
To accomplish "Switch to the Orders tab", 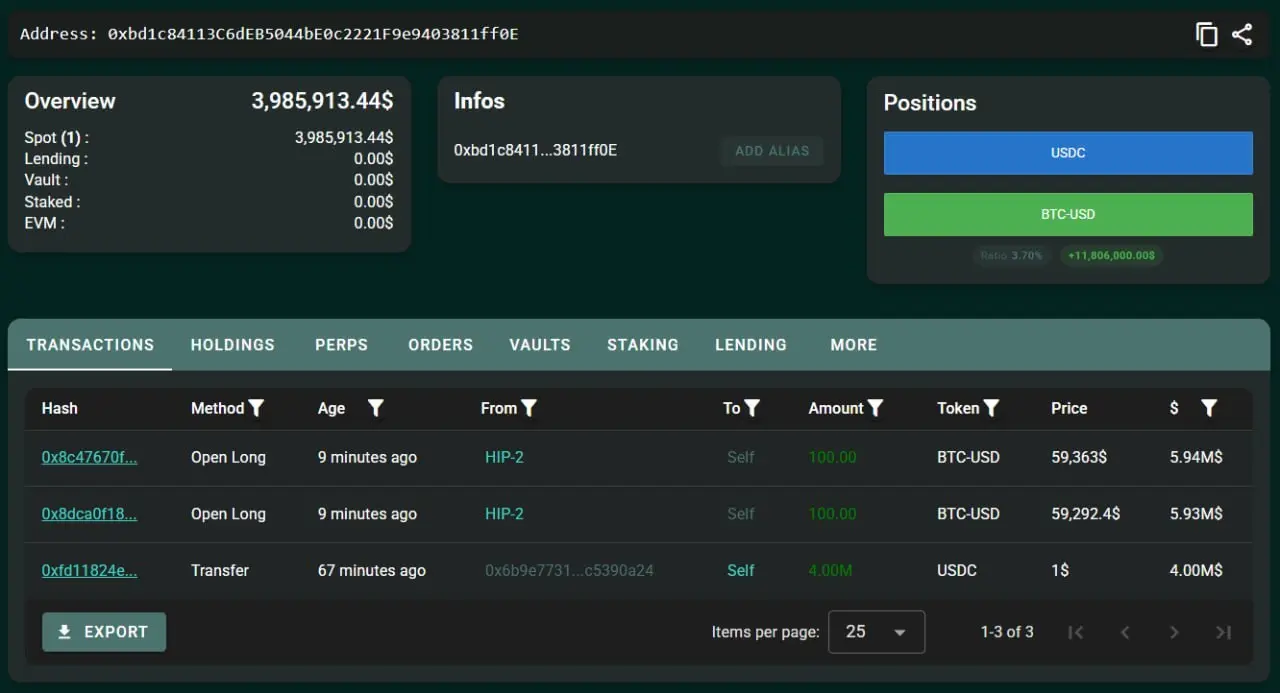I will 441,345.
